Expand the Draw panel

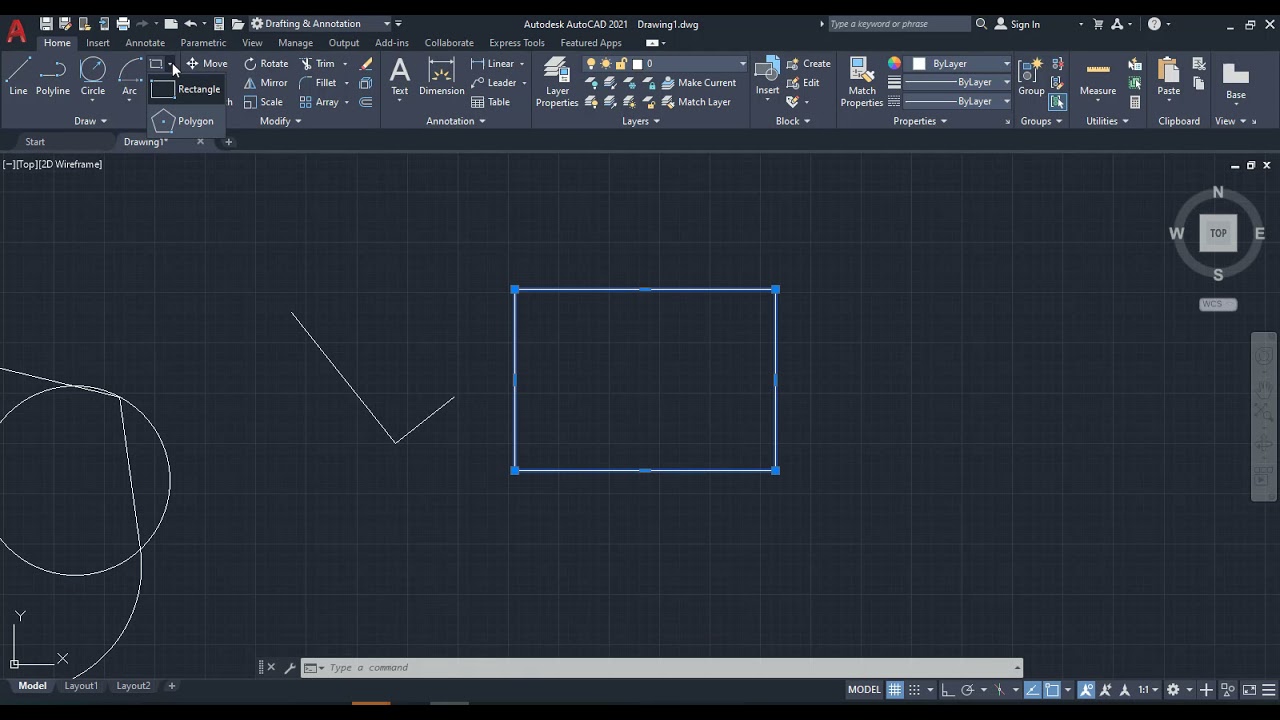click(90, 121)
